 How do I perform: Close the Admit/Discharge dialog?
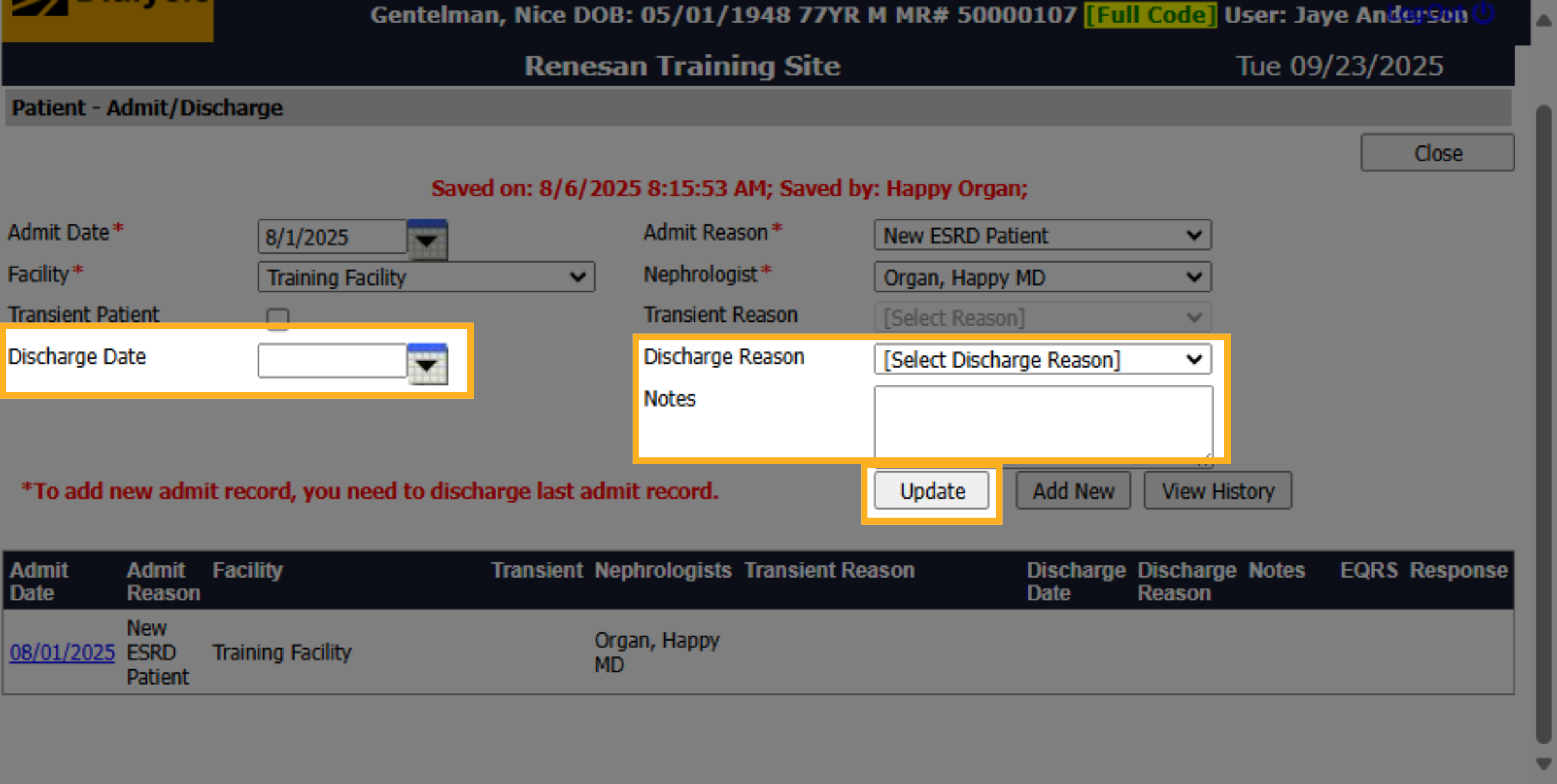pos(1438,153)
